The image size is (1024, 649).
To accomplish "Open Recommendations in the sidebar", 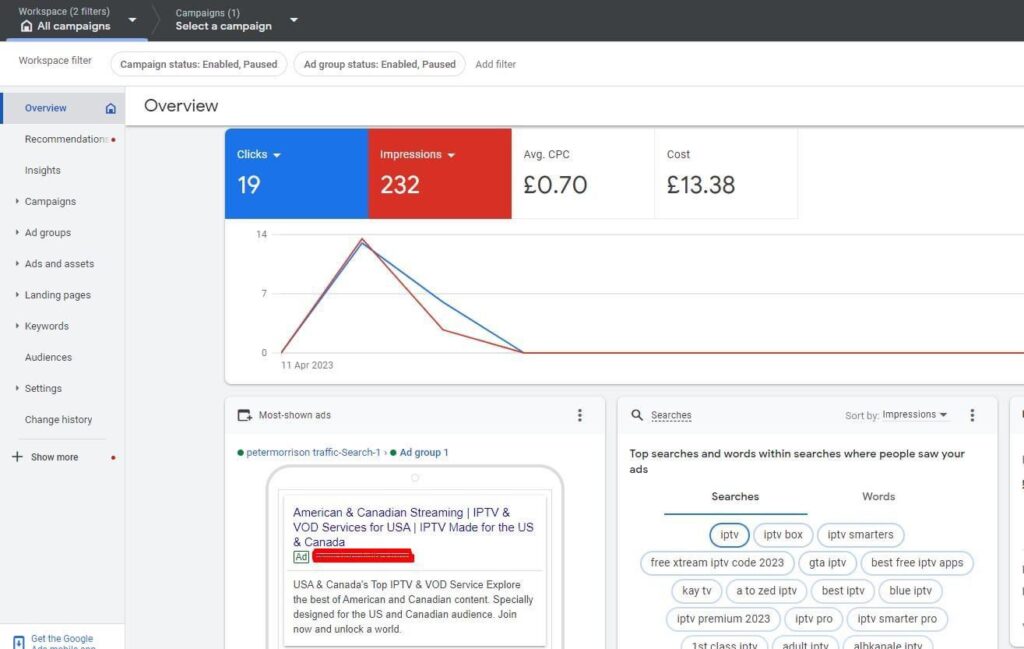I will pos(65,139).
